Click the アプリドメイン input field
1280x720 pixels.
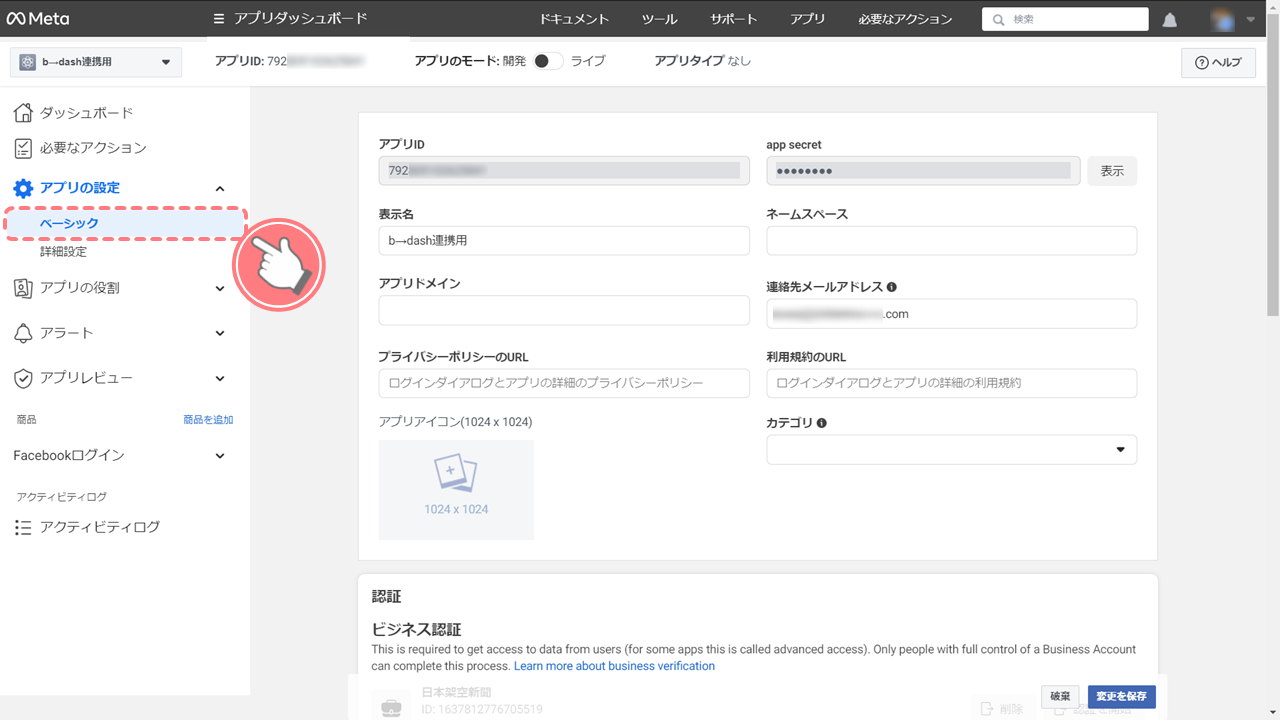click(564, 311)
